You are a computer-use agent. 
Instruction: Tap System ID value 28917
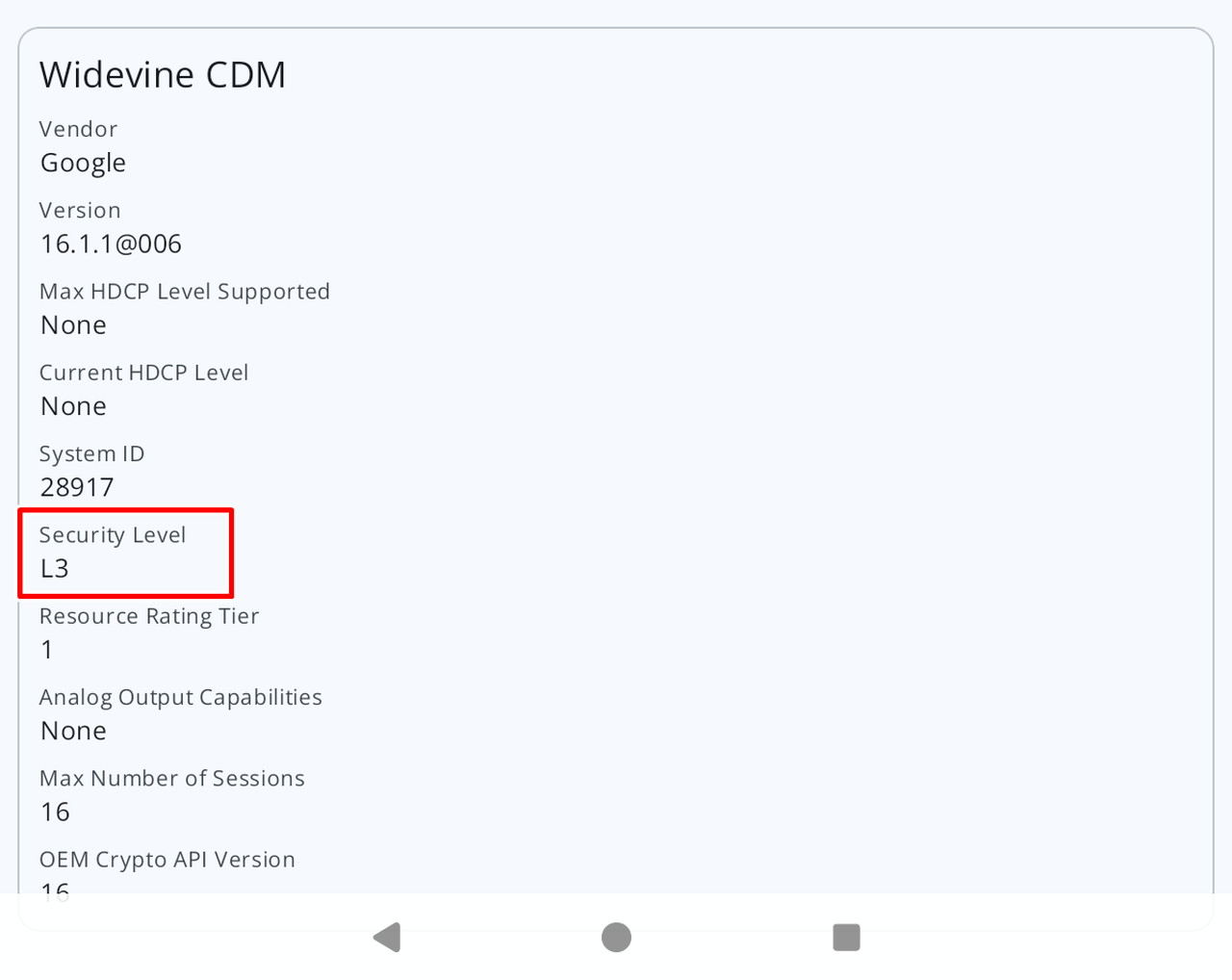click(77, 488)
